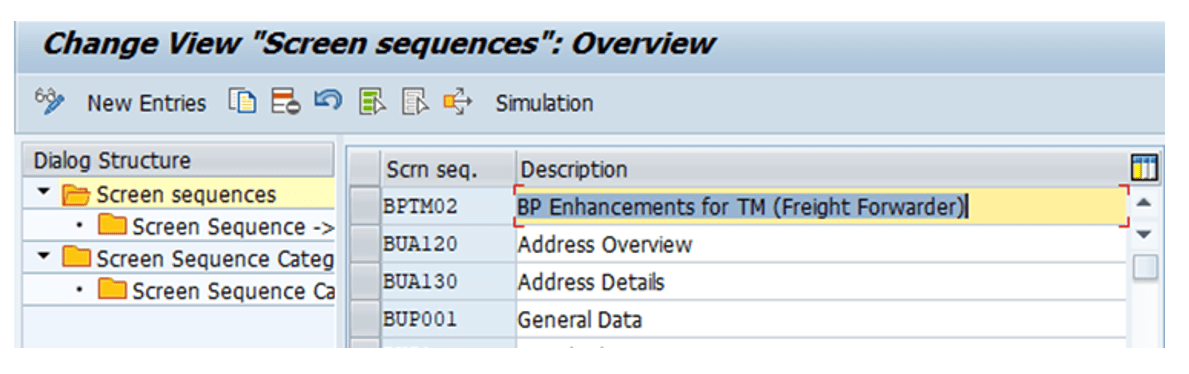Click the Undo Change arrow icon
The width and height of the screenshot is (1189, 374).
click(329, 101)
